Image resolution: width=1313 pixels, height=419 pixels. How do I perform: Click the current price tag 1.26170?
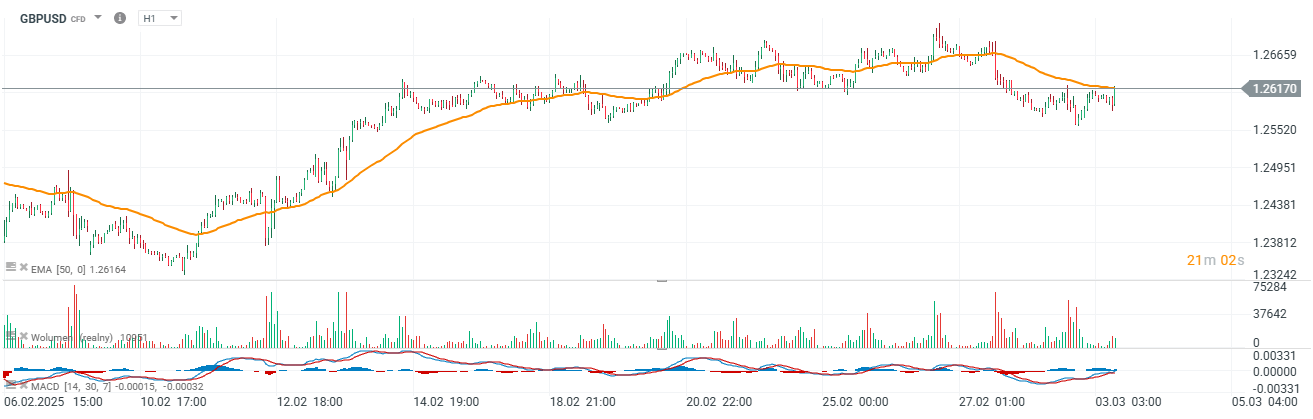1273,89
